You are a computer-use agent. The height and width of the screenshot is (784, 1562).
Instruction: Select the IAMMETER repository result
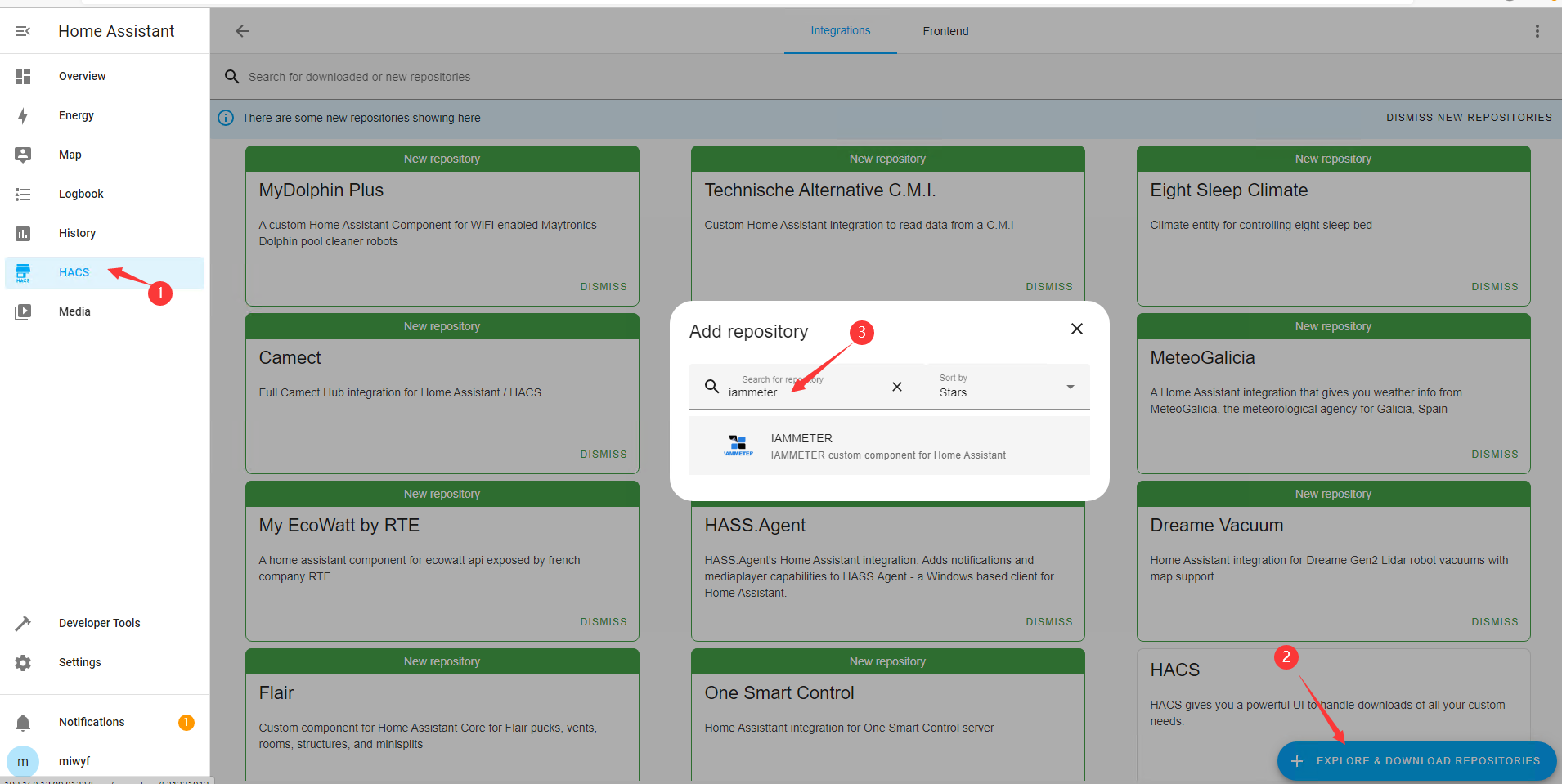[889, 446]
